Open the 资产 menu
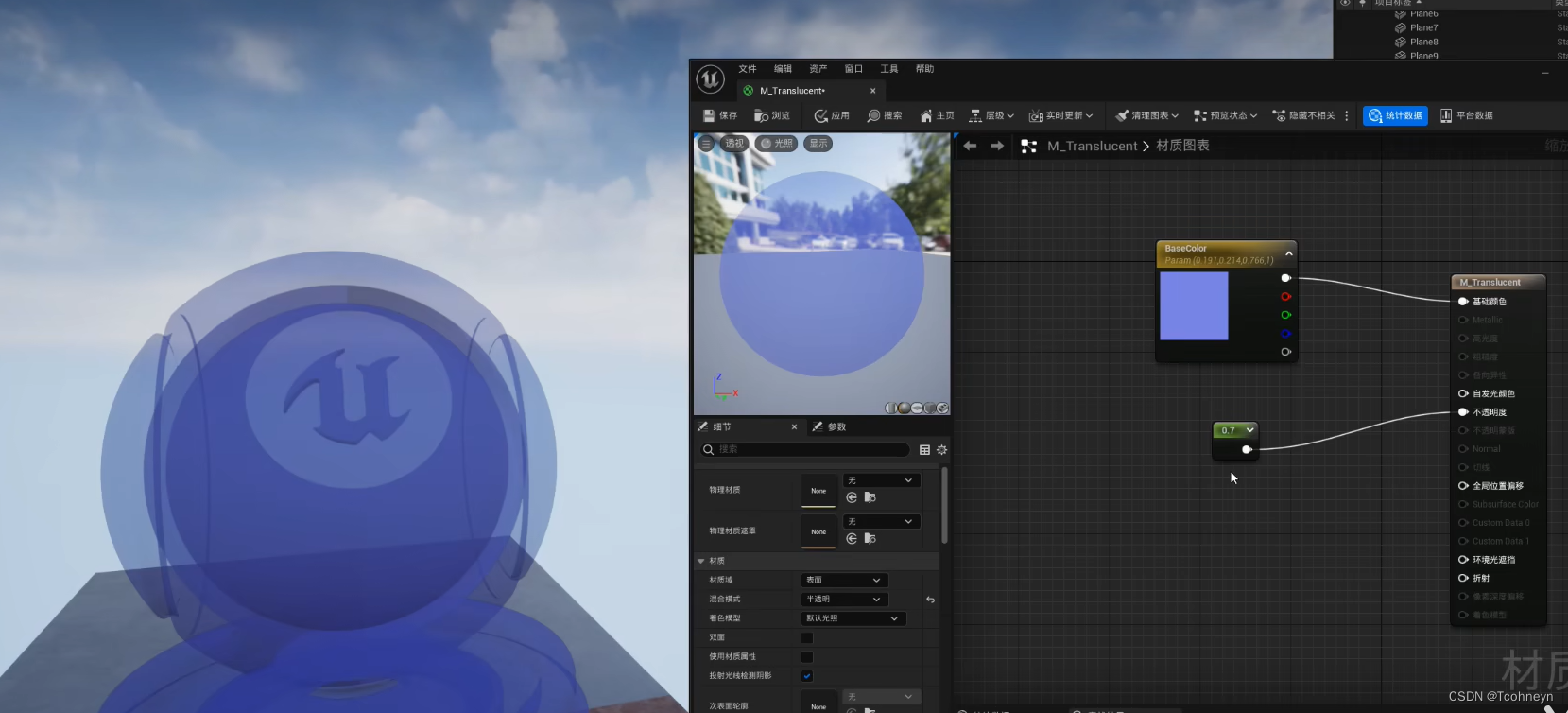 click(818, 69)
